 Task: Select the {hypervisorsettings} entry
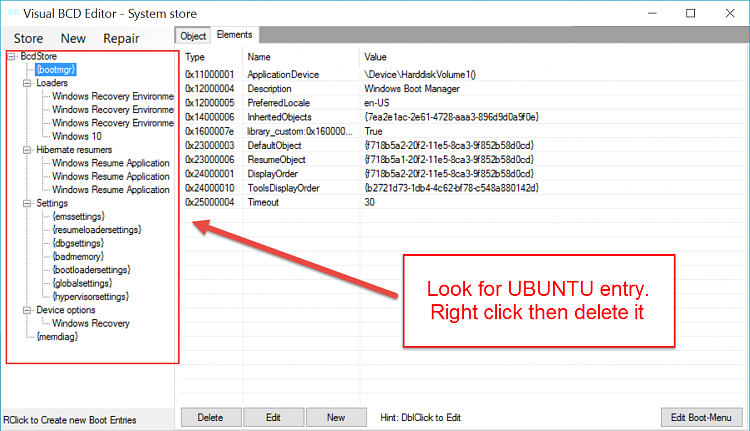point(91,297)
